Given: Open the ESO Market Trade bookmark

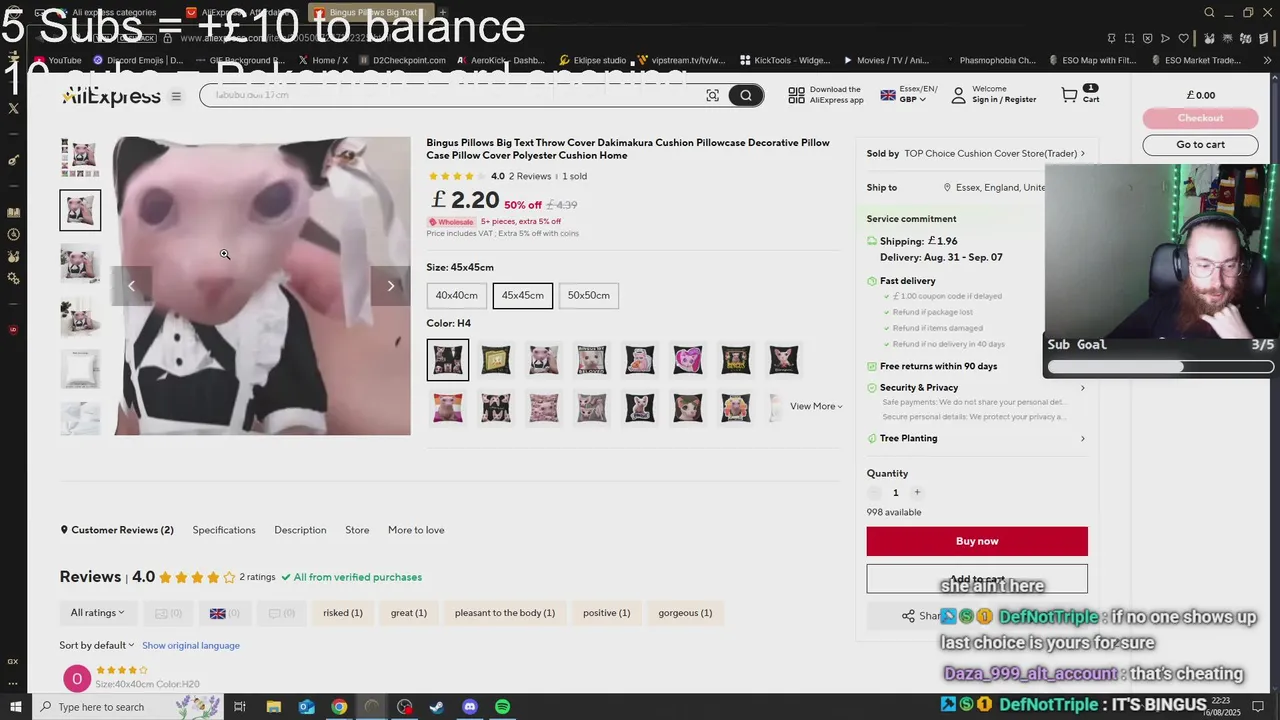Looking at the screenshot, I should coord(1196,60).
